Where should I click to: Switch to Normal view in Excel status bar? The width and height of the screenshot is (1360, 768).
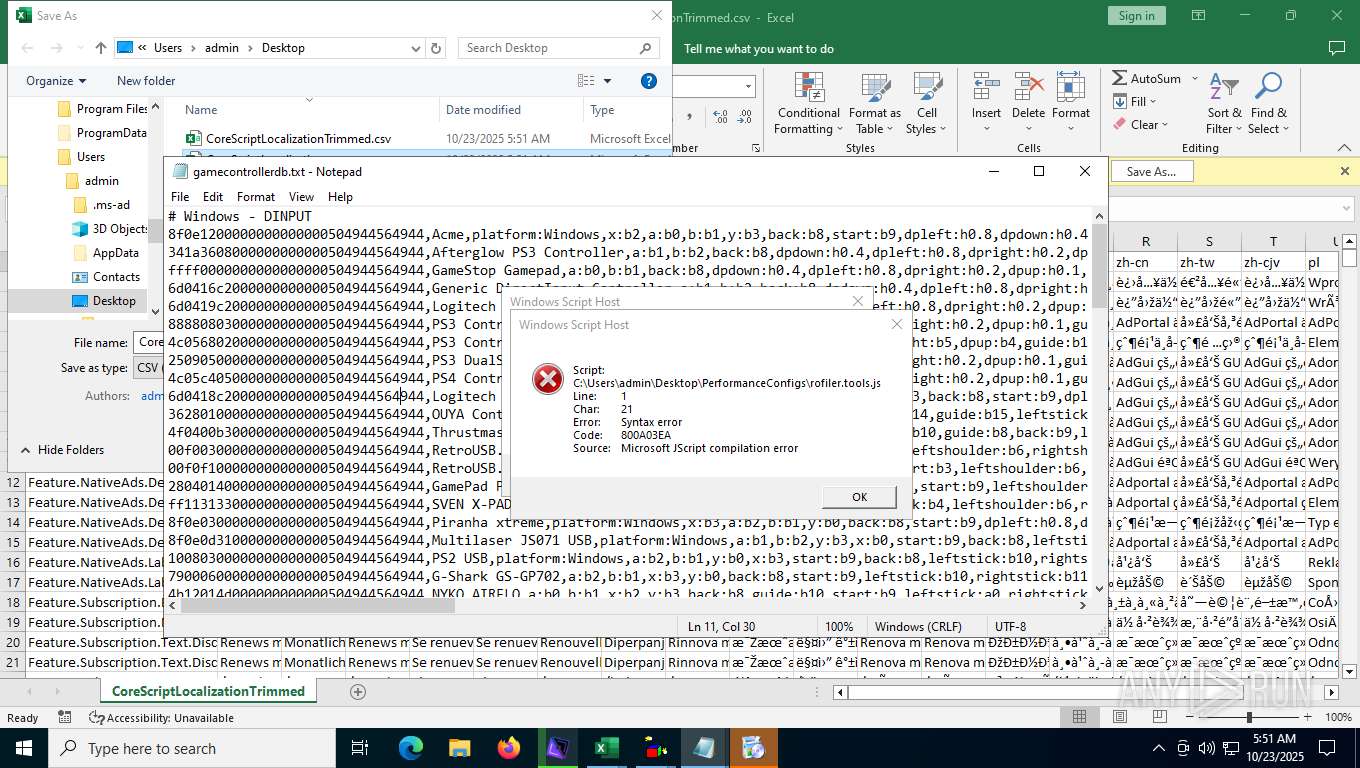pyautogui.click(x=1080, y=717)
